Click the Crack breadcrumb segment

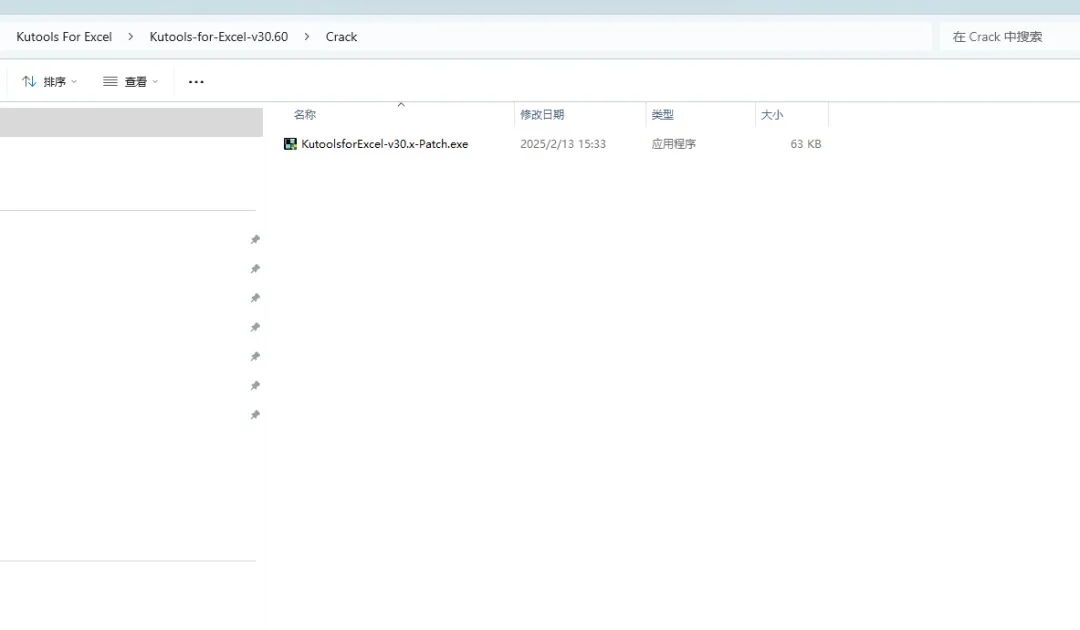tap(342, 36)
